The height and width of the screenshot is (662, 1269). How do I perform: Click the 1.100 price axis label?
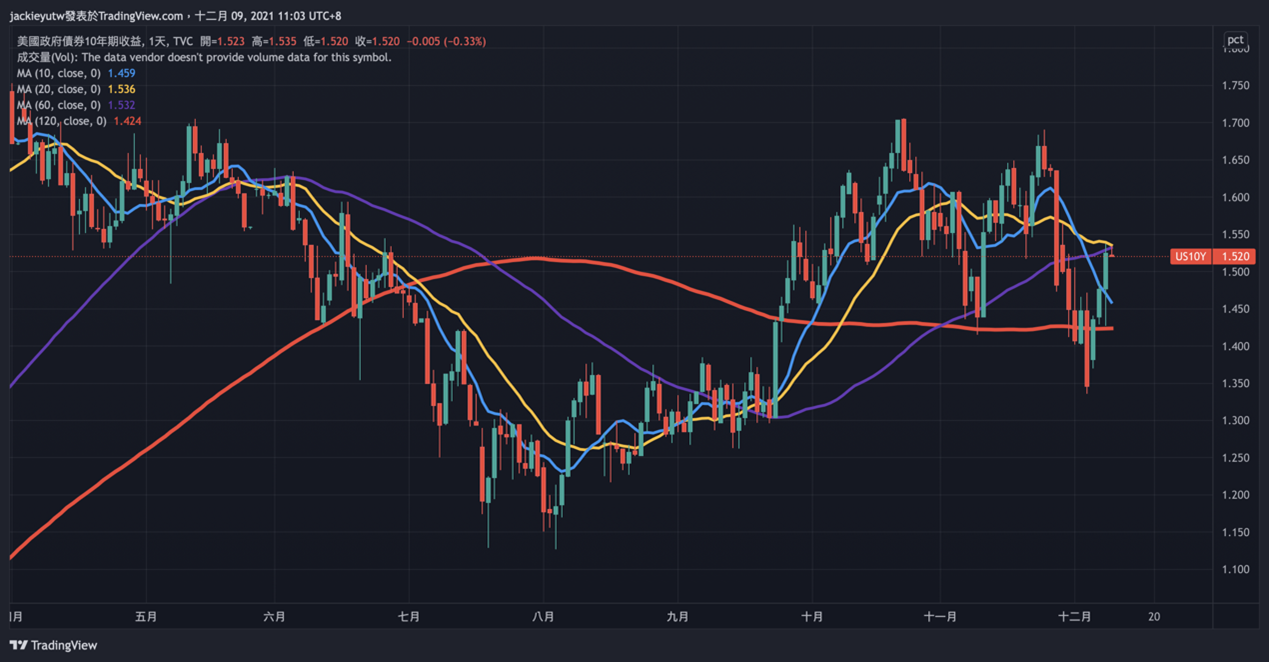tap(1235, 570)
